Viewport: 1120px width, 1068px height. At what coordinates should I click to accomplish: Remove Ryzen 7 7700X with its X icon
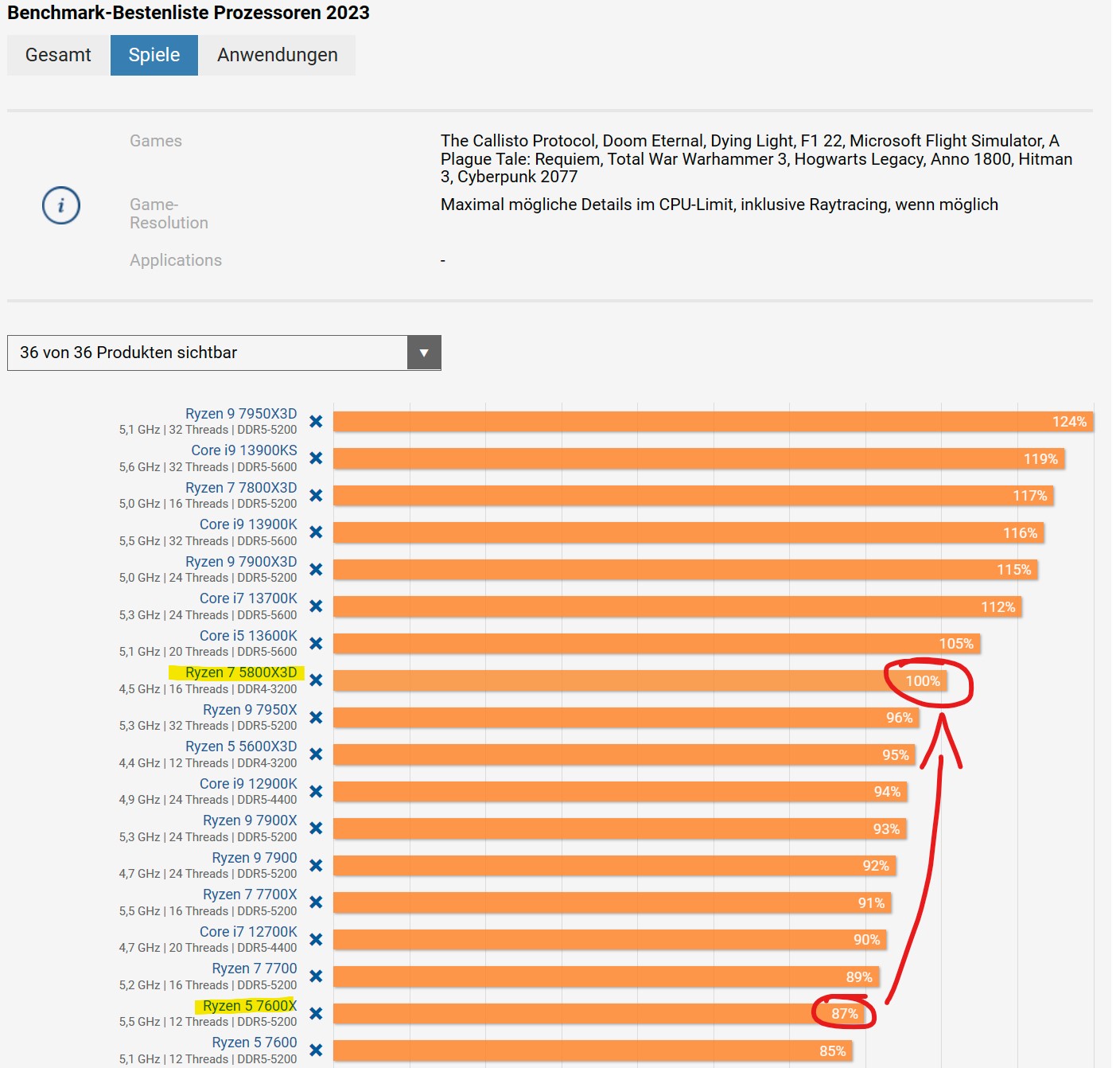316,902
